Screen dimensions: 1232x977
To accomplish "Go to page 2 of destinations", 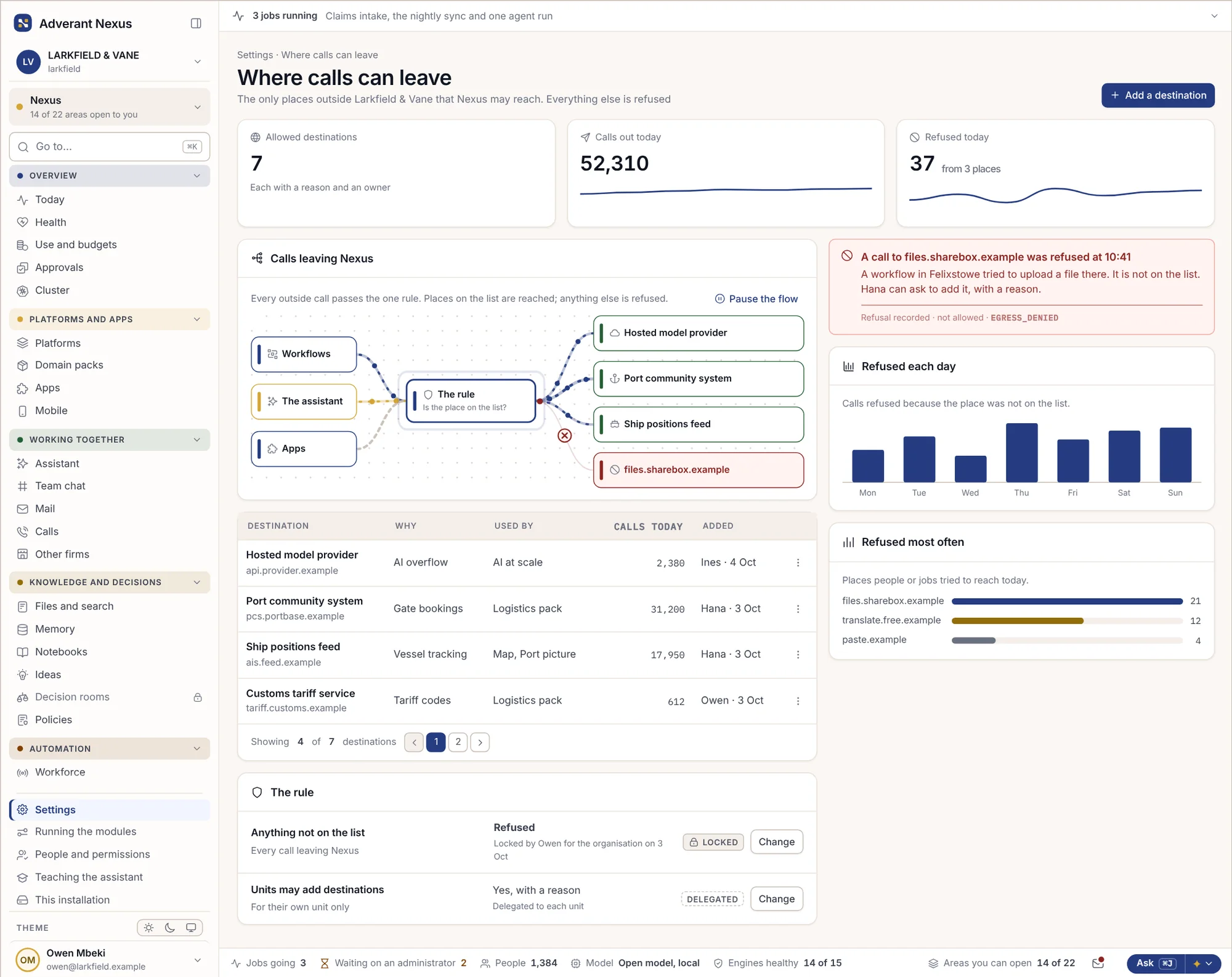I will coord(458,742).
